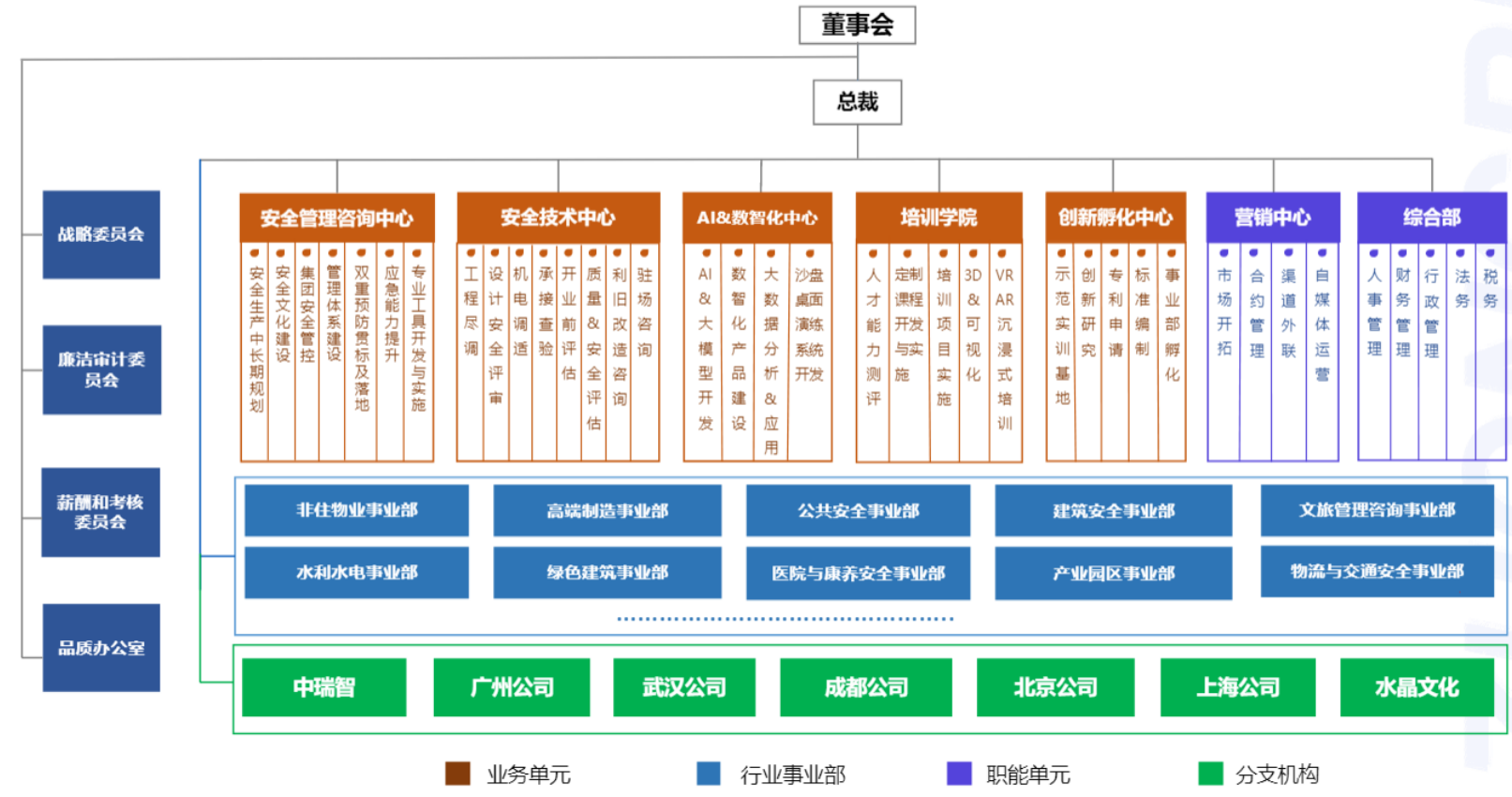Open the 营销中心 header
The width and height of the screenshot is (1512, 797).
click(x=1272, y=218)
